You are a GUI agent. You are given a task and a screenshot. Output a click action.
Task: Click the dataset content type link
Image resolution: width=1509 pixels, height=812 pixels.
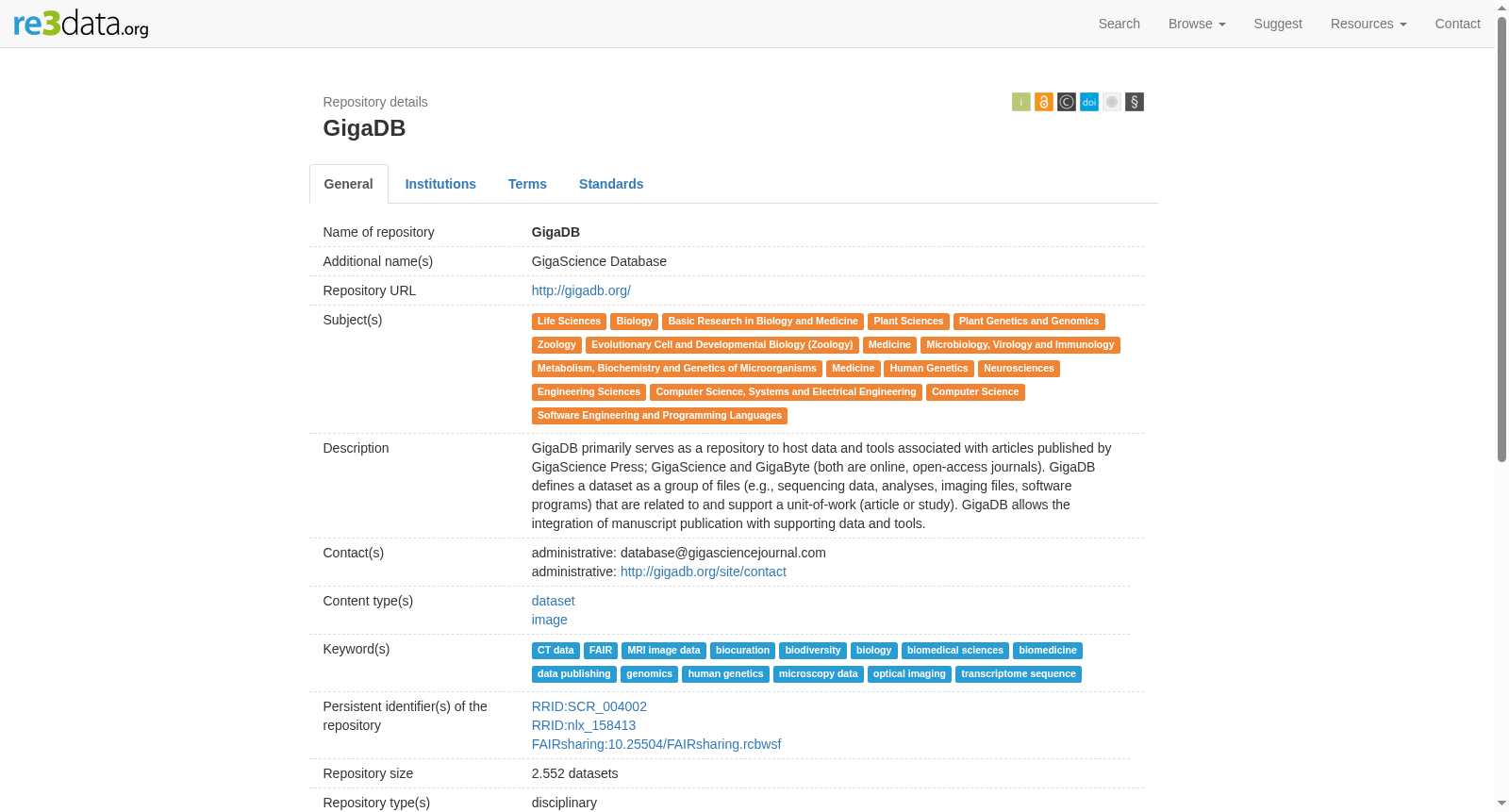(553, 601)
